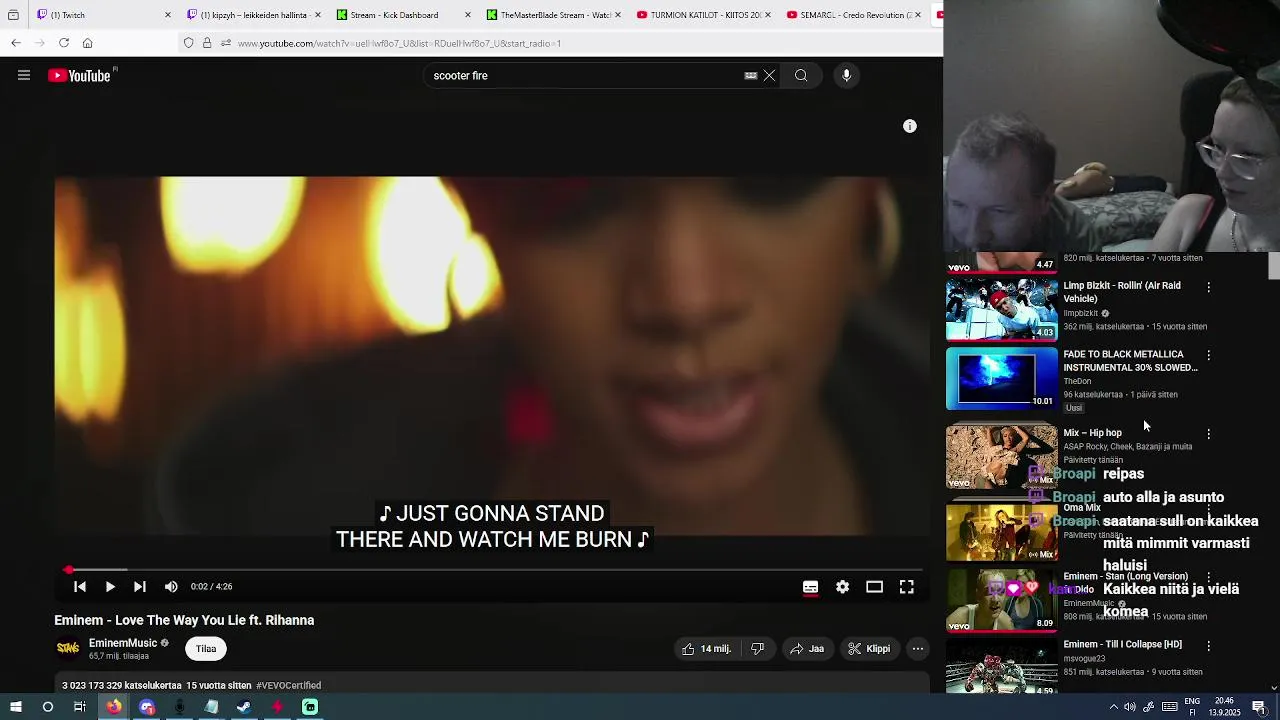This screenshot has height=720, width=1280.
Task: Open the browser home page
Action: pyautogui.click(x=88, y=43)
